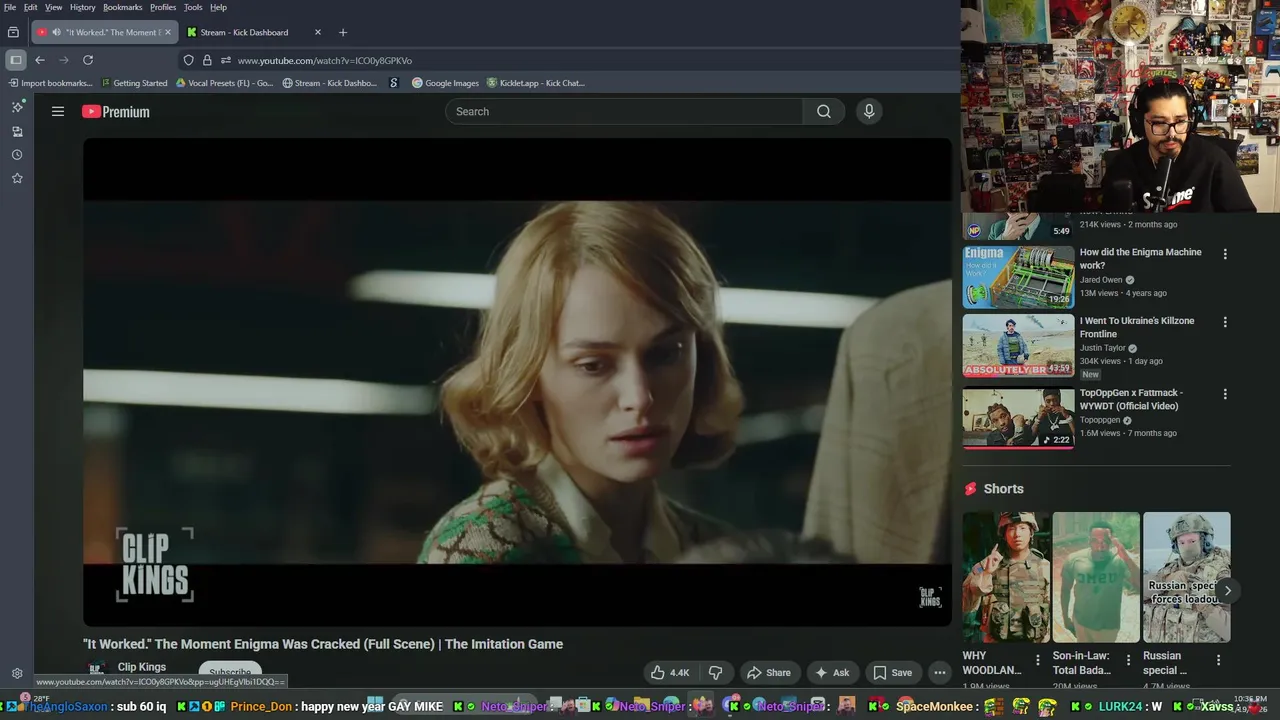The height and width of the screenshot is (720, 1280).
Task: Open synced tabs sidebar icon
Action: (17, 131)
